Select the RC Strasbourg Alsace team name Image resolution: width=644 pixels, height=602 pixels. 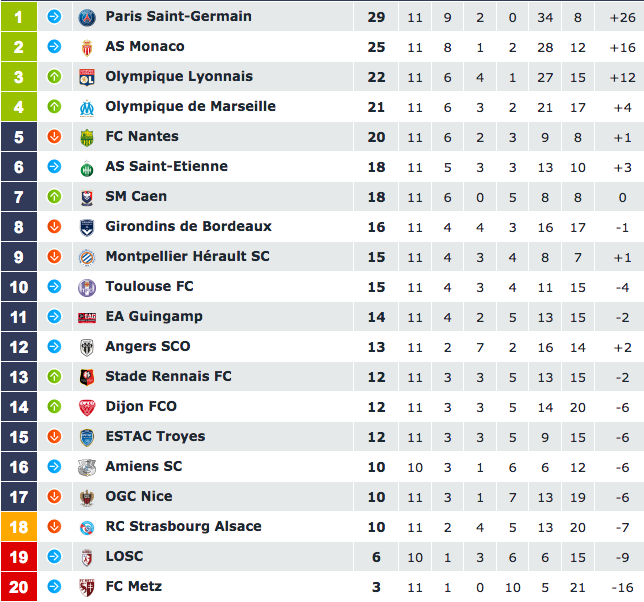[183, 527]
